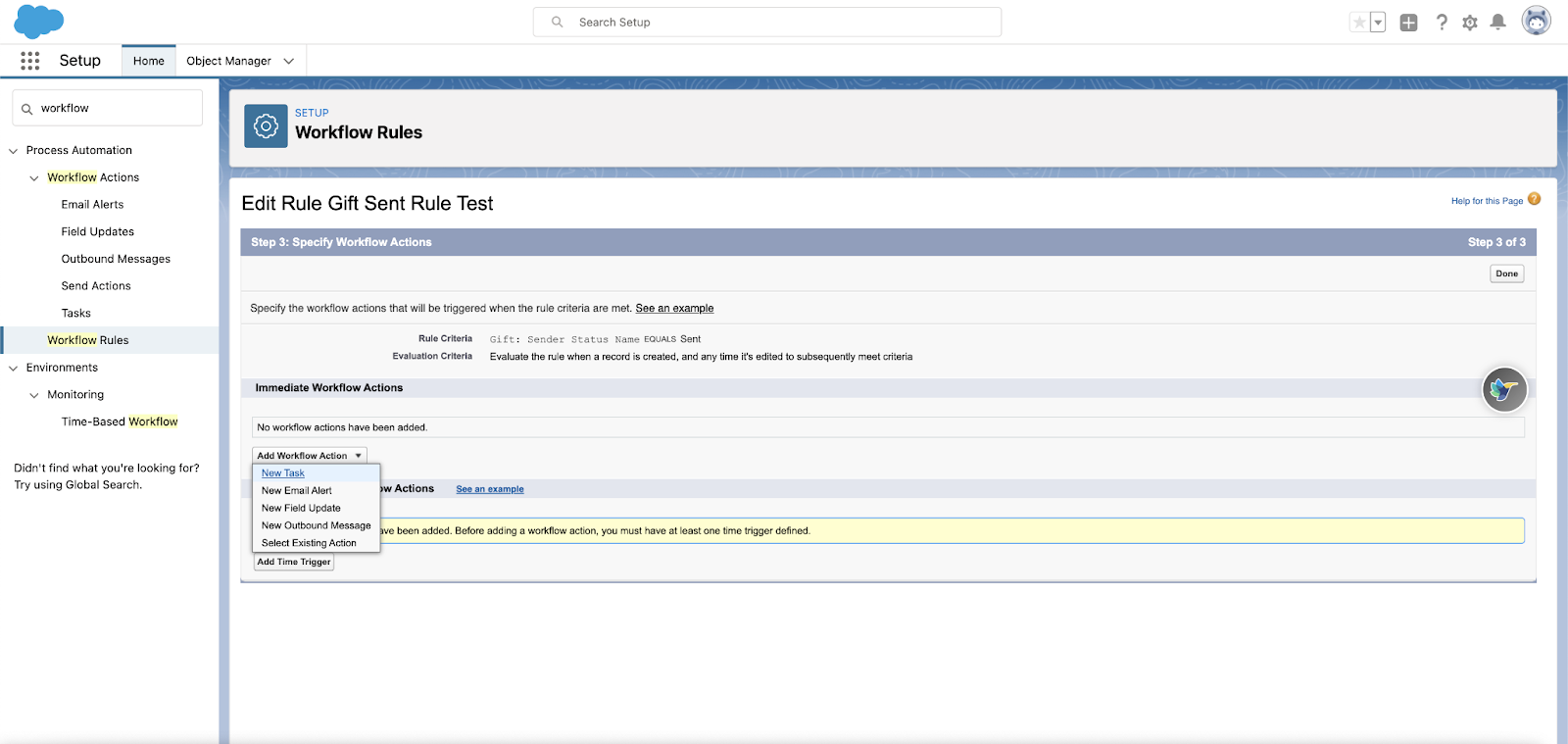
Task: Click the Environments label in the sidebar
Action: [62, 368]
